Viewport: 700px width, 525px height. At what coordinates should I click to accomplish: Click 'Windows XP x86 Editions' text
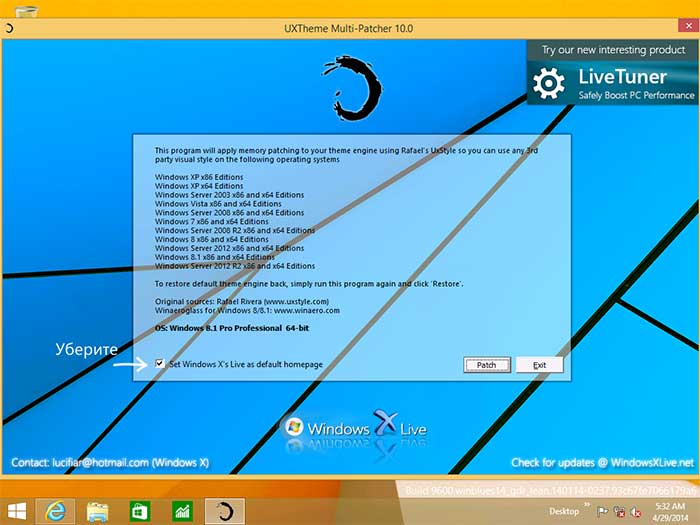coord(199,177)
